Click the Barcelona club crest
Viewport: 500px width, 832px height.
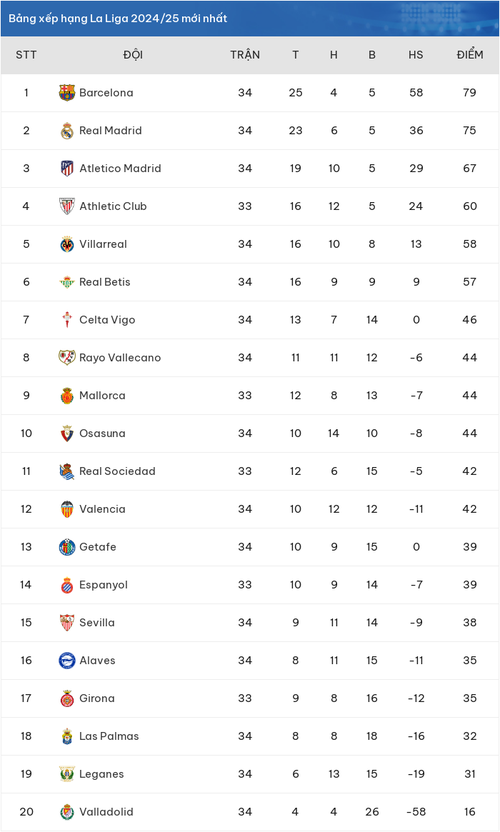click(67, 93)
